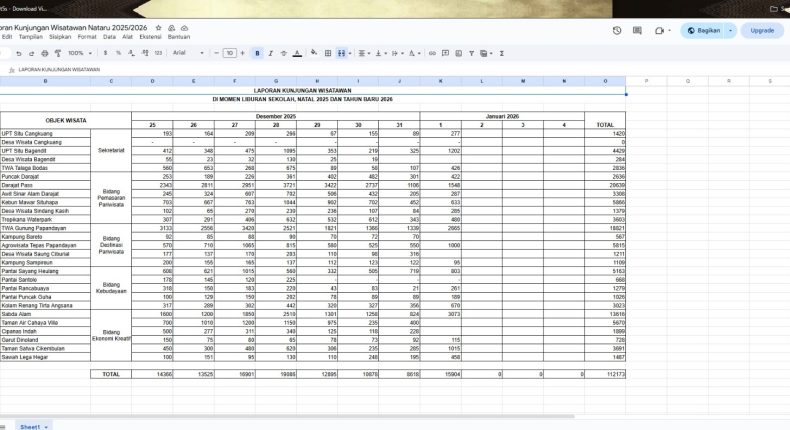Toggle italic formatting
This screenshot has width=790, height=430.
pos(269,53)
